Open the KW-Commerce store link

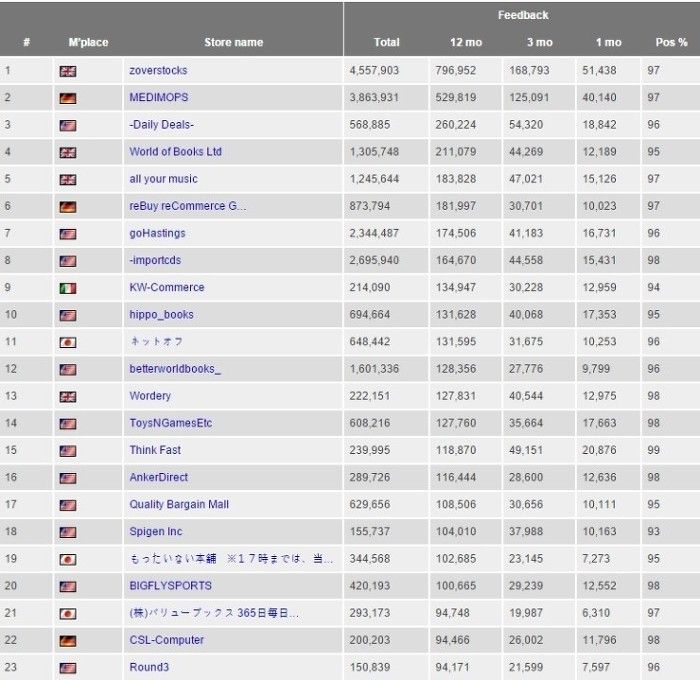[167, 287]
